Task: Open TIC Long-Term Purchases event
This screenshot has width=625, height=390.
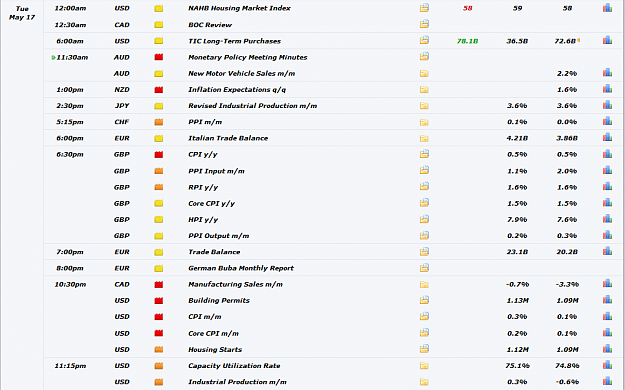Action: click(234, 41)
